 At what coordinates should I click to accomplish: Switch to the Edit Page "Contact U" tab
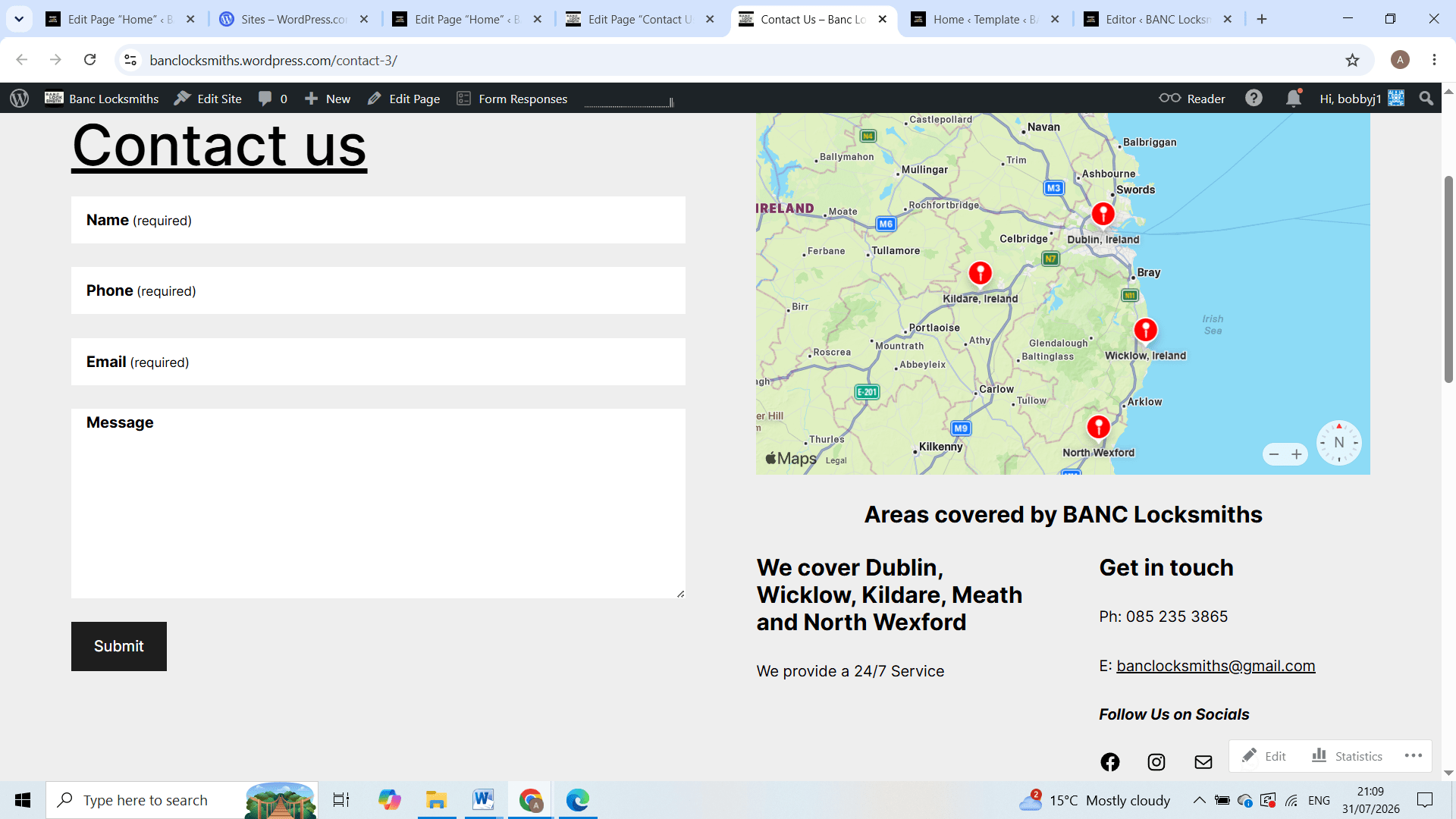pos(640,19)
